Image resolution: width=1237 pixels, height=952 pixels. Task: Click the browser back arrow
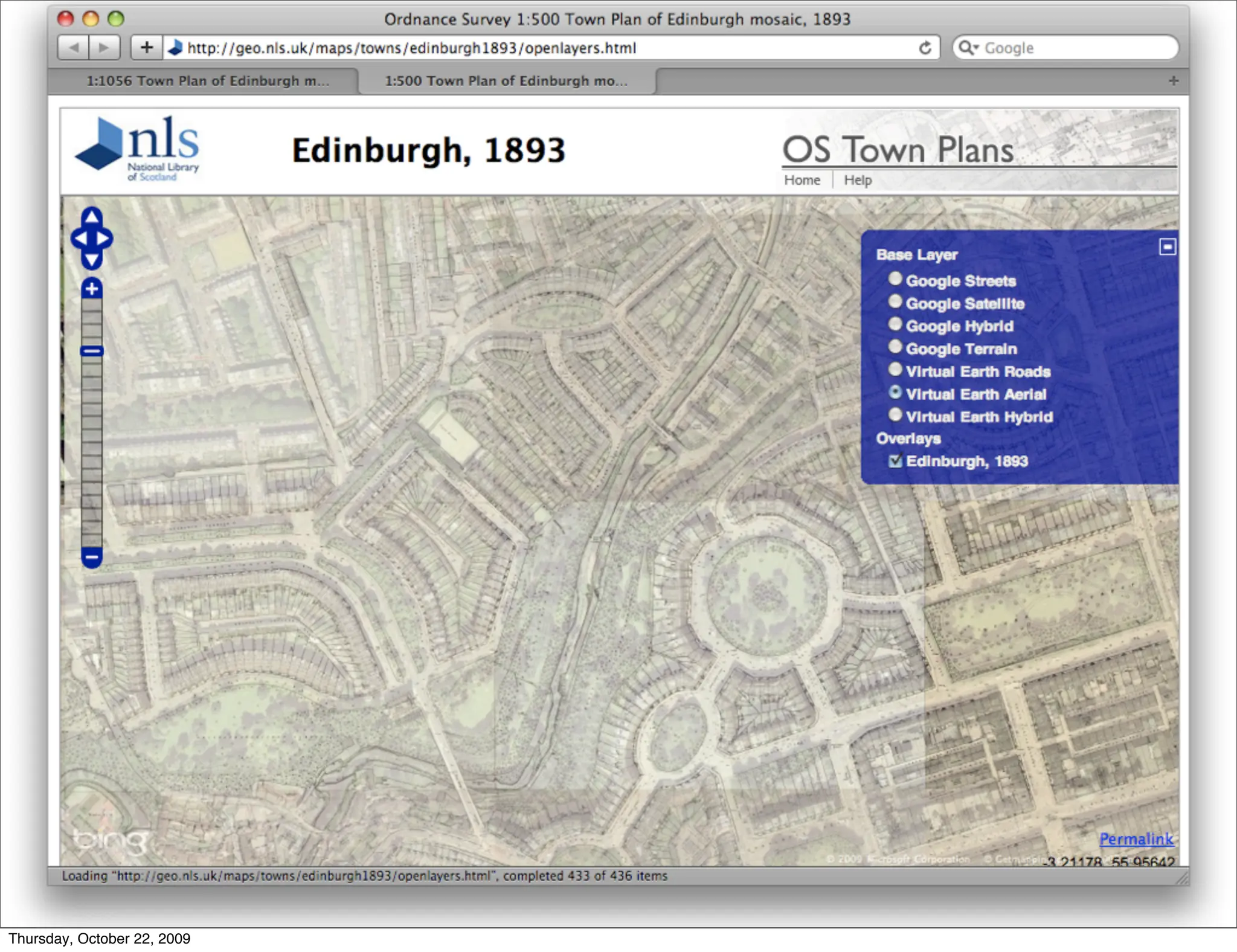tap(73, 48)
